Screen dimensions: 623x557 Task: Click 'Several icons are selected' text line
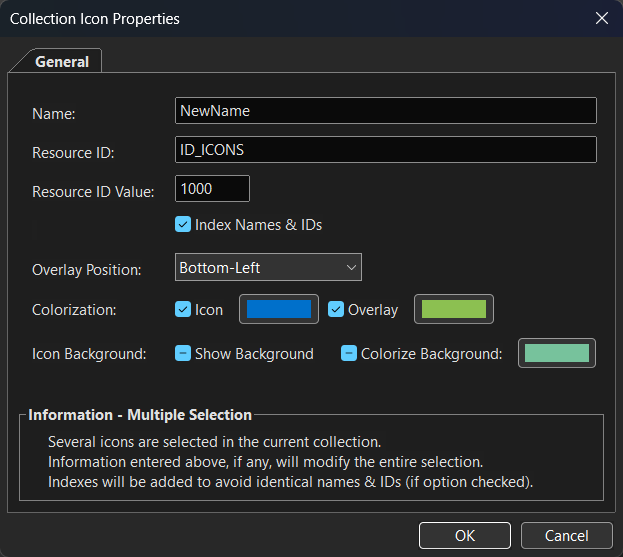point(215,442)
